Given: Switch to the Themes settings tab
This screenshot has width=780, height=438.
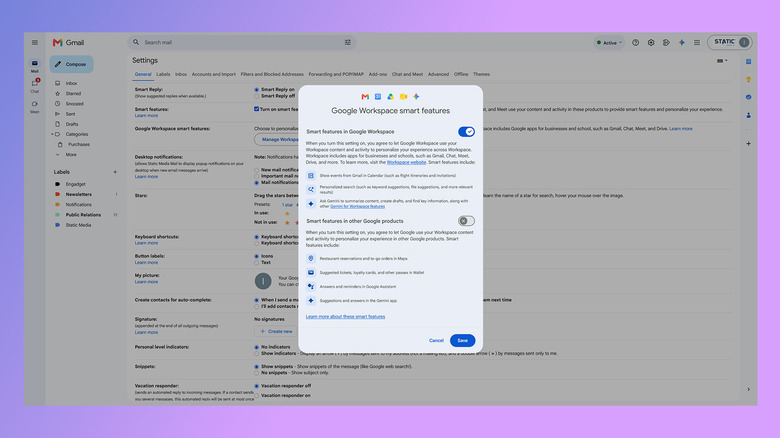Looking at the screenshot, I should pos(481,74).
